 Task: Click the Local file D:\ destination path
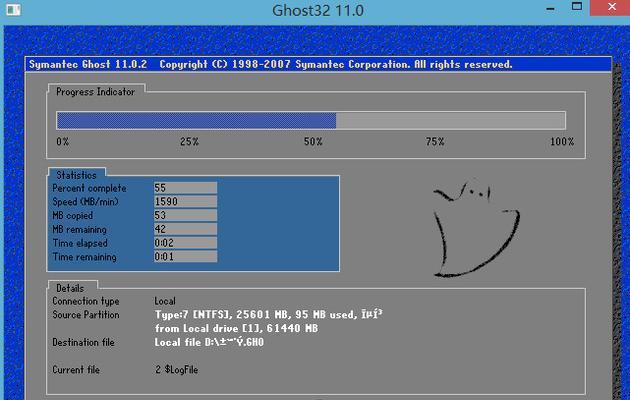click(209, 342)
